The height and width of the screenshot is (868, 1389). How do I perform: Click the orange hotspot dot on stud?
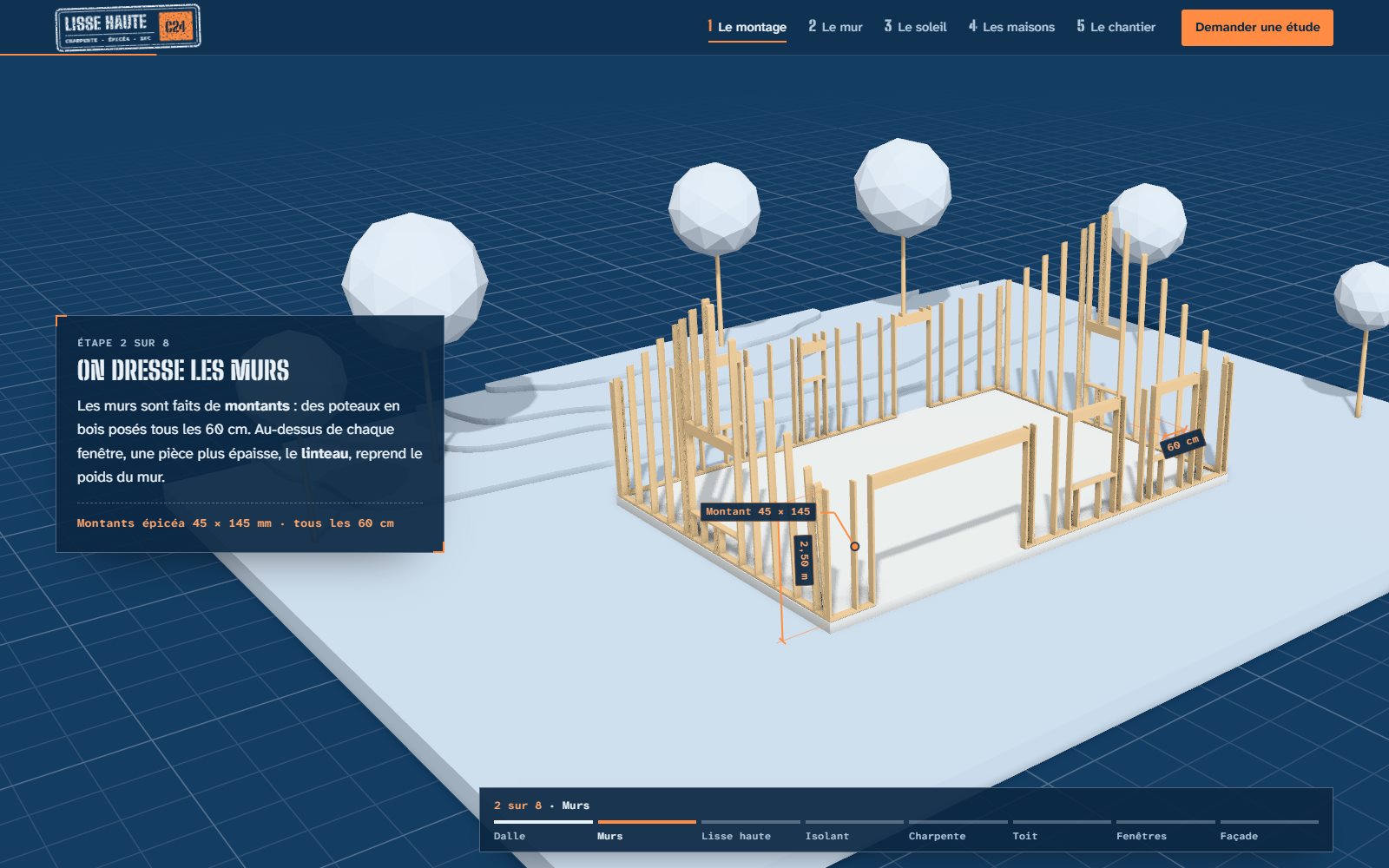(x=854, y=546)
